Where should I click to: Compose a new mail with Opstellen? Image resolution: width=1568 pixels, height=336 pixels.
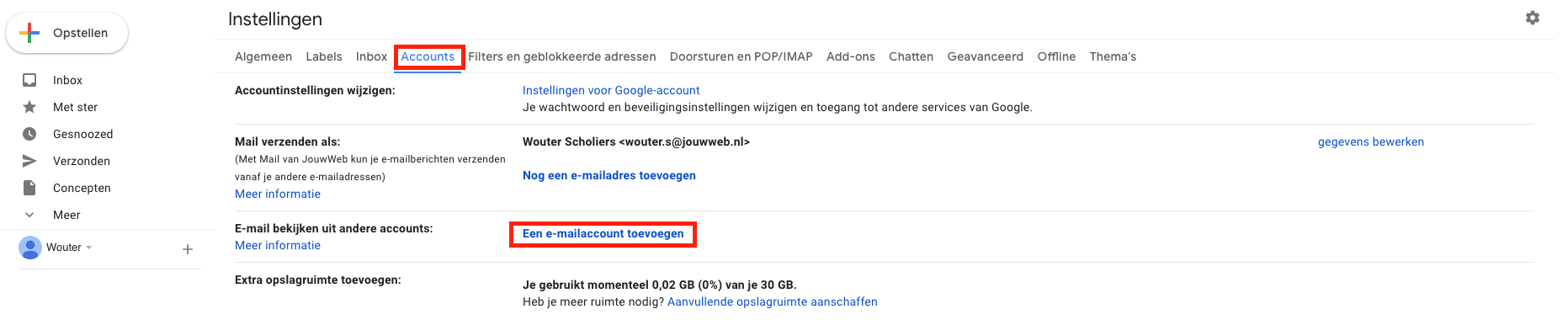[67, 33]
